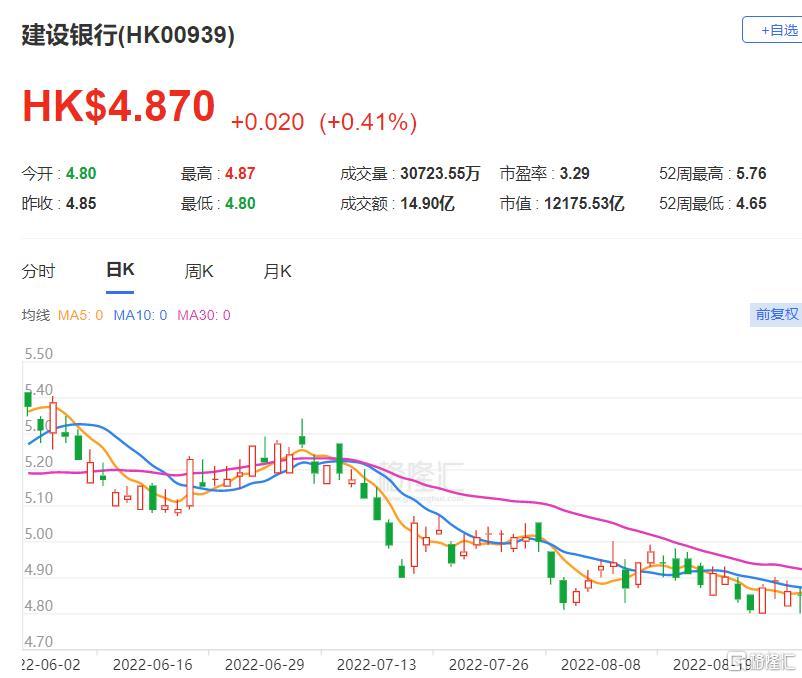Switch to the 分时 tab
This screenshot has width=802, height=678.
click(x=38, y=271)
